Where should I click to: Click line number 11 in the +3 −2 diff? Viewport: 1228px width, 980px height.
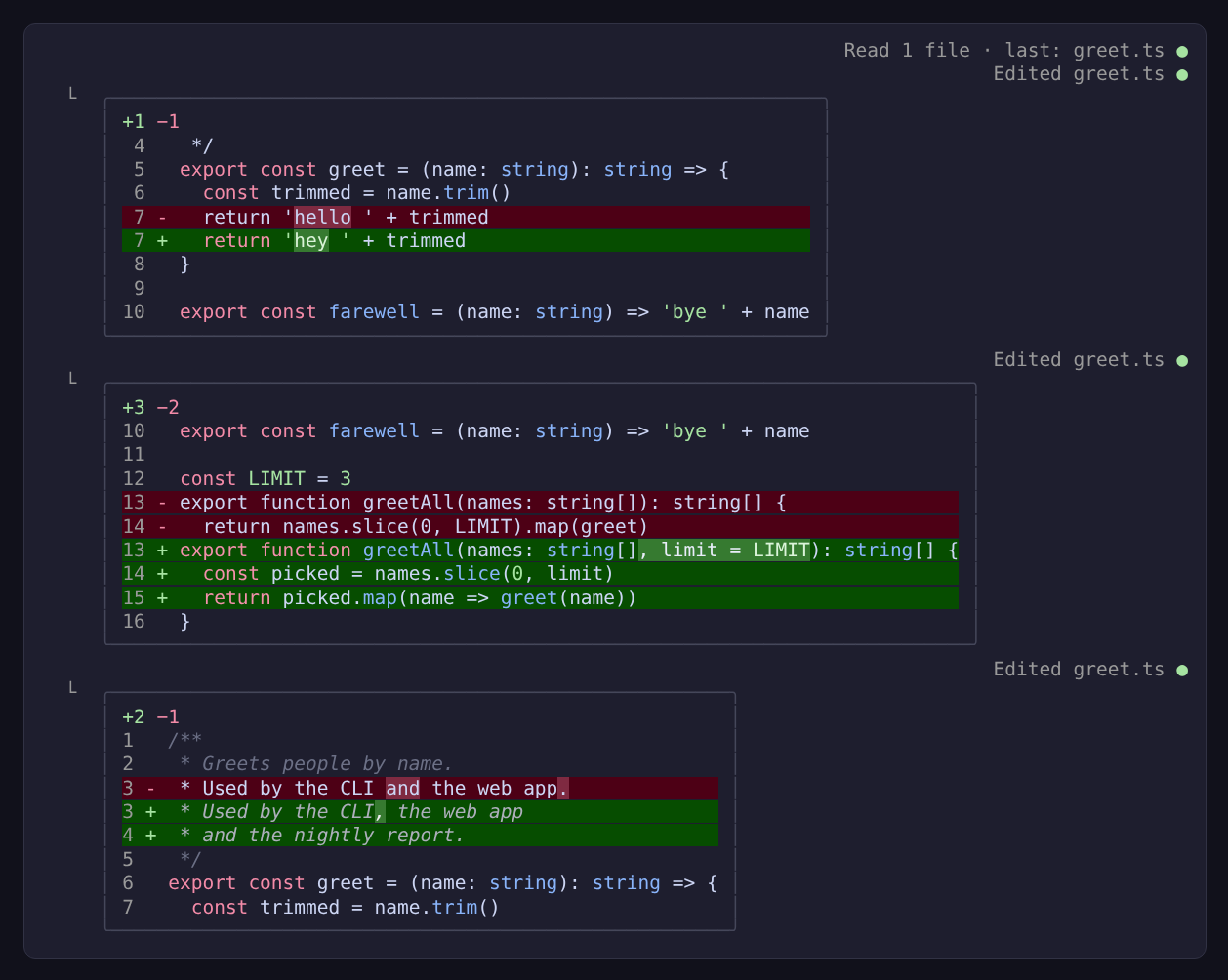click(134, 454)
